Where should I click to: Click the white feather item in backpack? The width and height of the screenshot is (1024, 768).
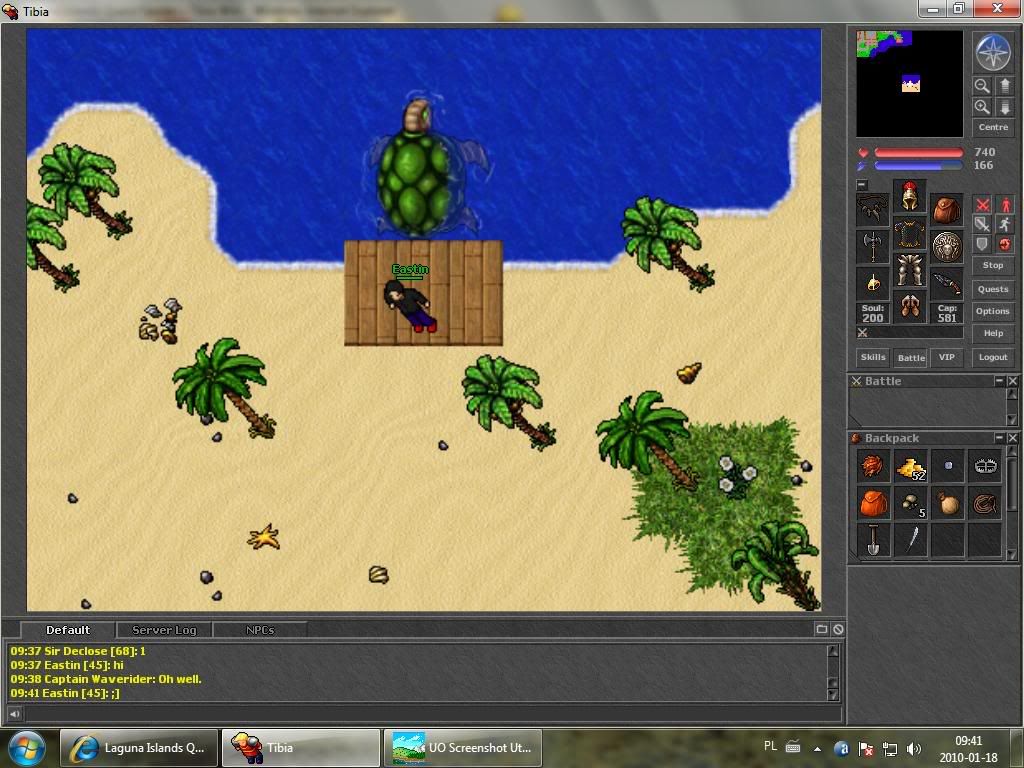[x=910, y=541]
